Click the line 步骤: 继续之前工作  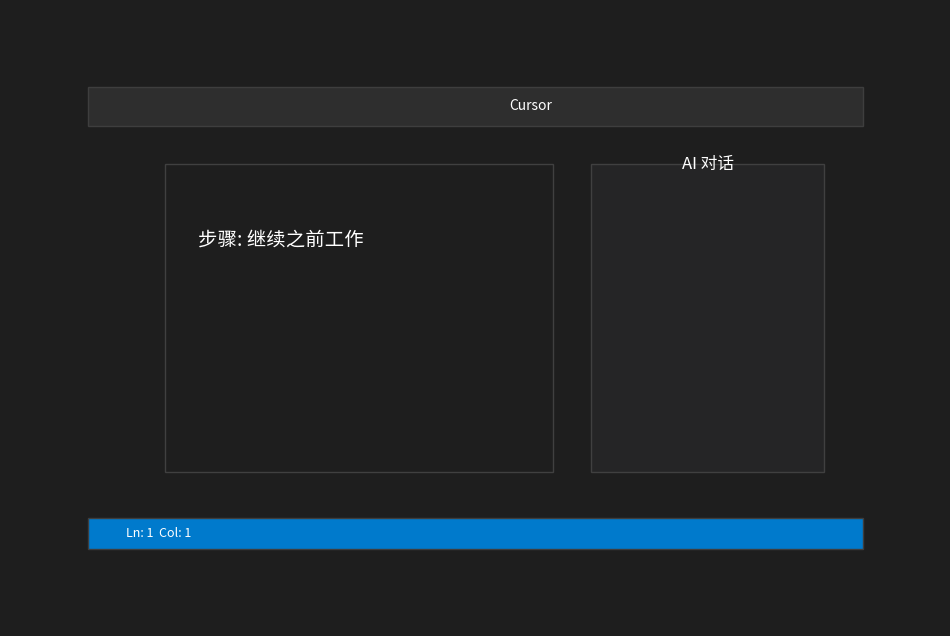281,239
